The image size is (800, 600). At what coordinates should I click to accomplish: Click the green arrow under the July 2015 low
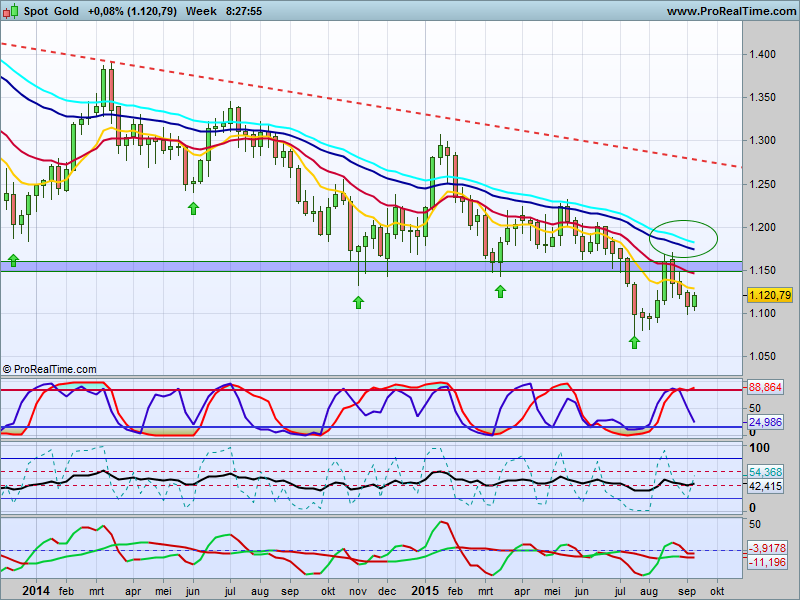[x=634, y=342]
